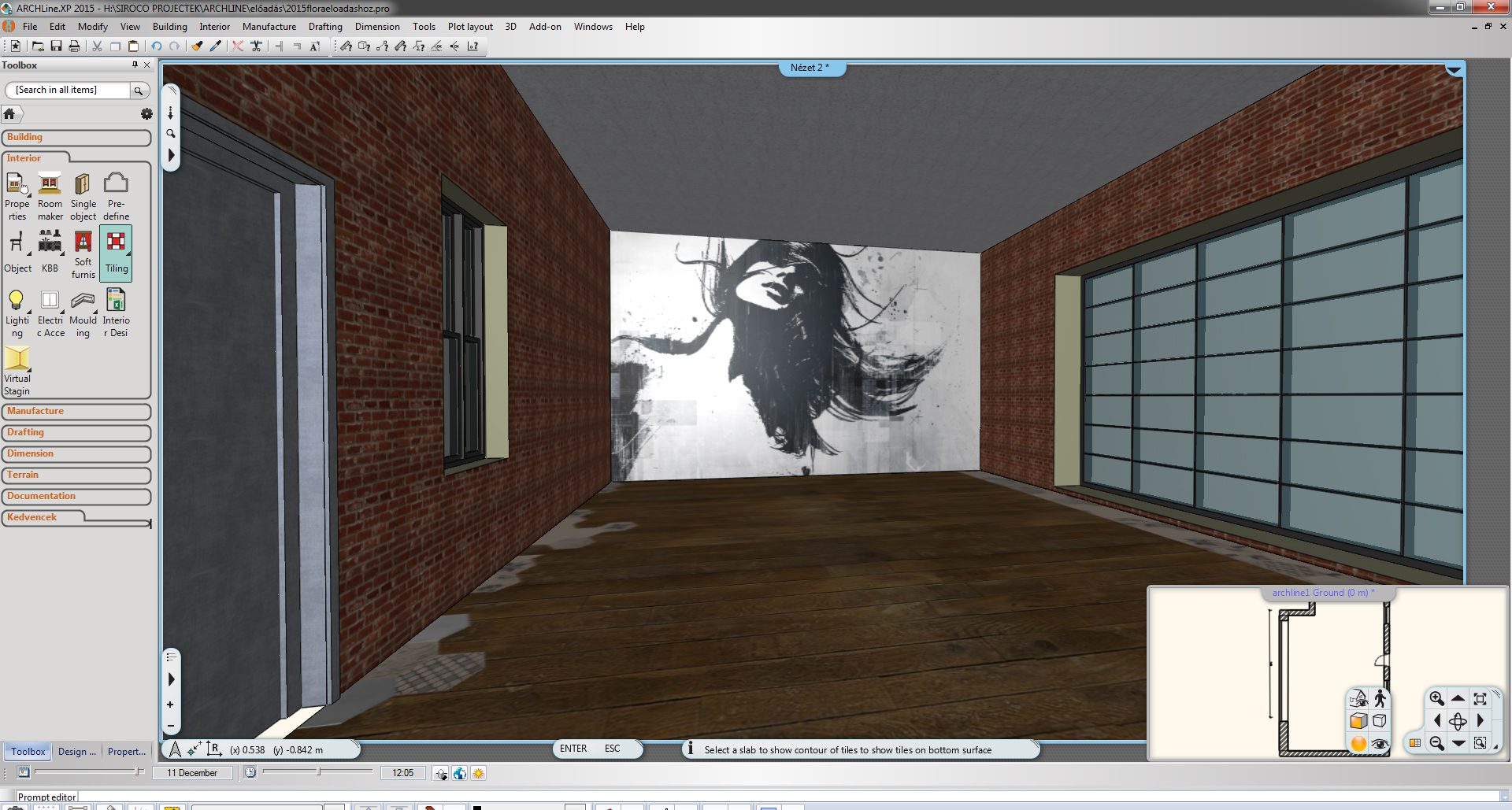1512x810 pixels.
Task: Click the ENTER button
Action: click(x=573, y=749)
